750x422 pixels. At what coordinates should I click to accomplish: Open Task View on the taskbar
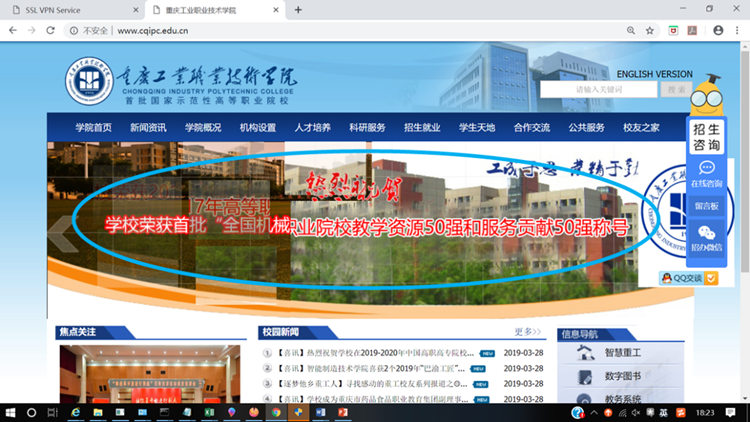click(x=53, y=412)
